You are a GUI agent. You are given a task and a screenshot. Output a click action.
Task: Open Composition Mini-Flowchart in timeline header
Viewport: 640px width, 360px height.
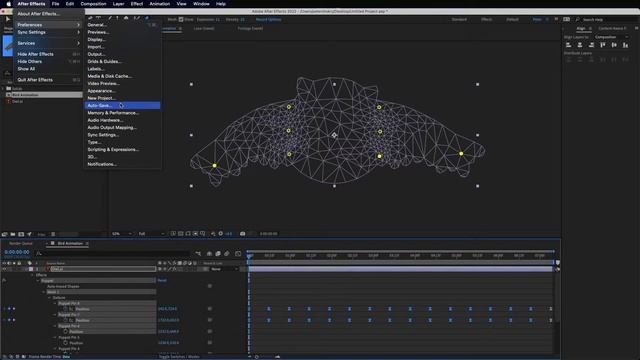tap(198, 254)
